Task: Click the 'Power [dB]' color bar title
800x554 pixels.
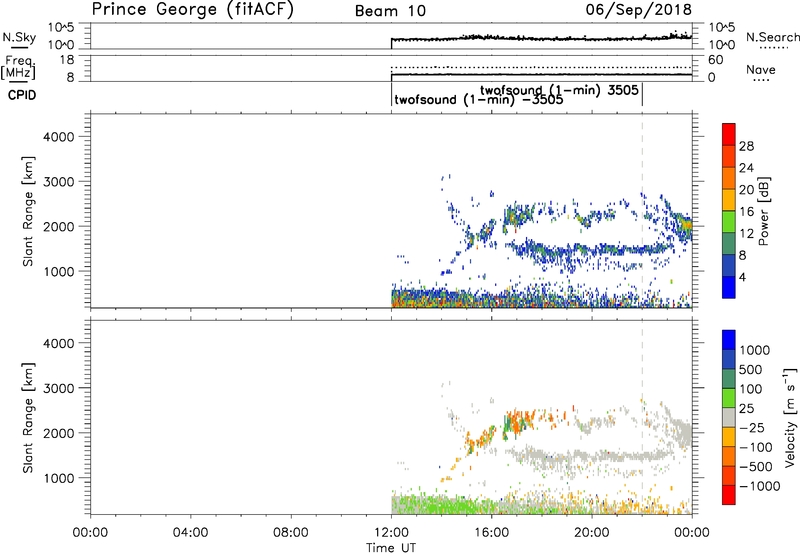Action: [764, 211]
